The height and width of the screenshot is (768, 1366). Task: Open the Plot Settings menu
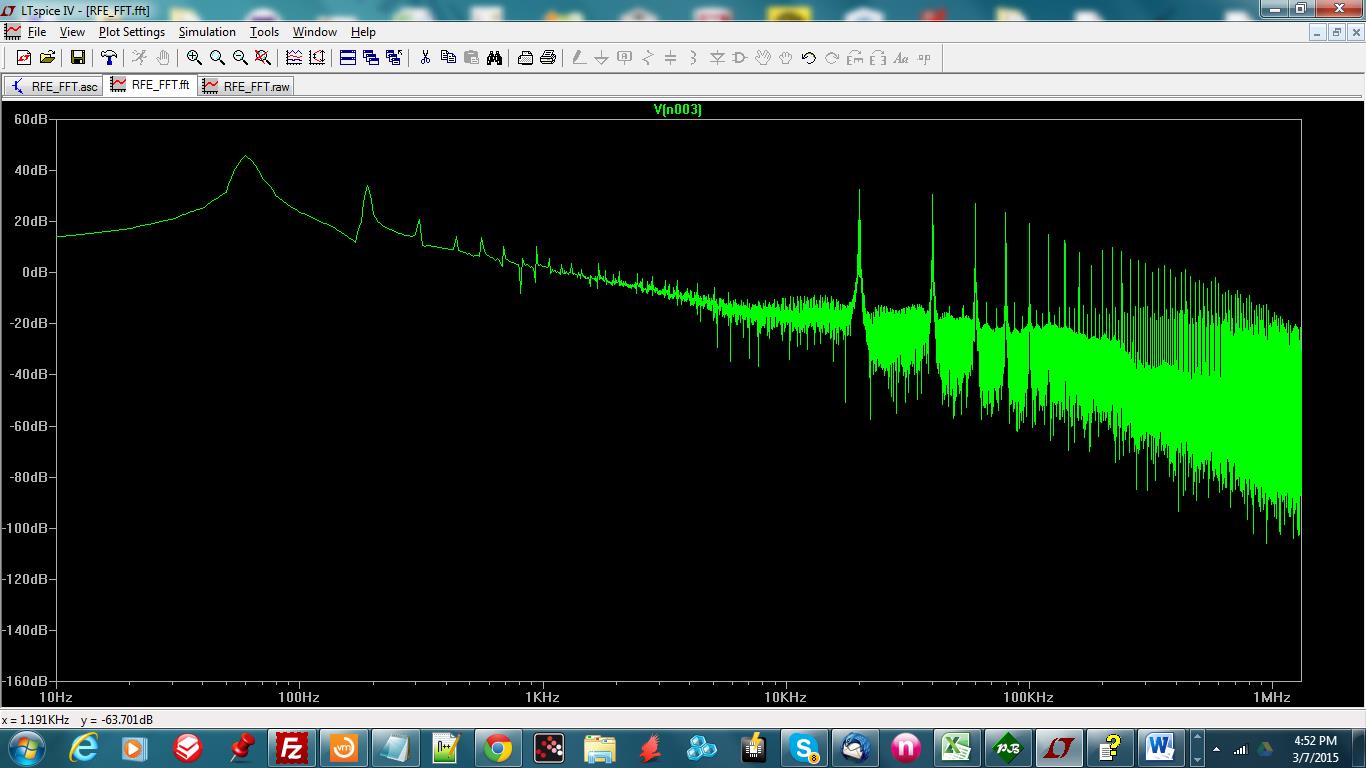pyautogui.click(x=131, y=32)
